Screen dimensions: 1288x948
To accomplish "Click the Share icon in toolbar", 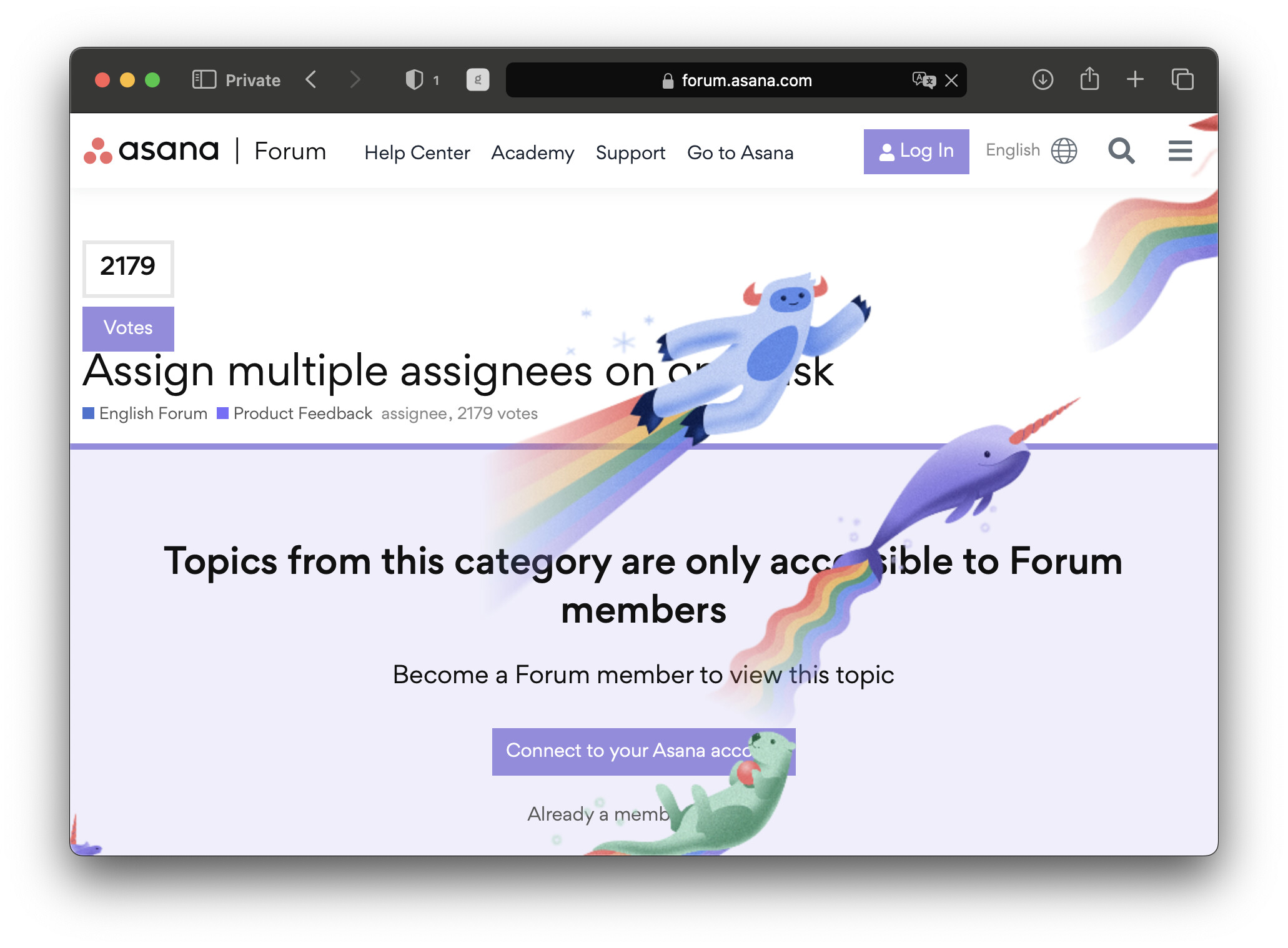I will (1089, 80).
